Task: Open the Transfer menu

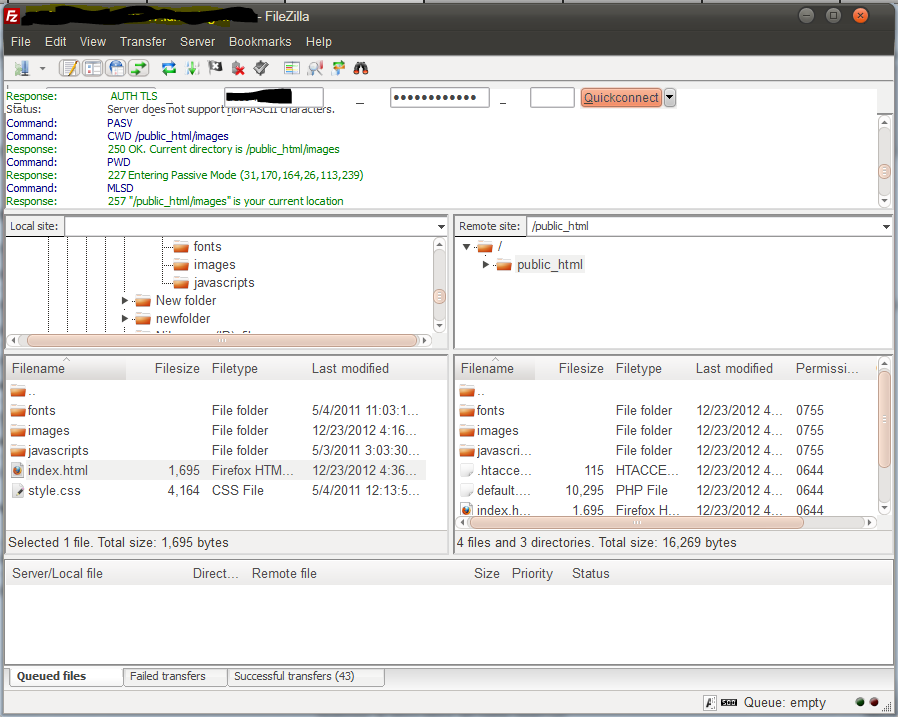Action: coord(143,42)
